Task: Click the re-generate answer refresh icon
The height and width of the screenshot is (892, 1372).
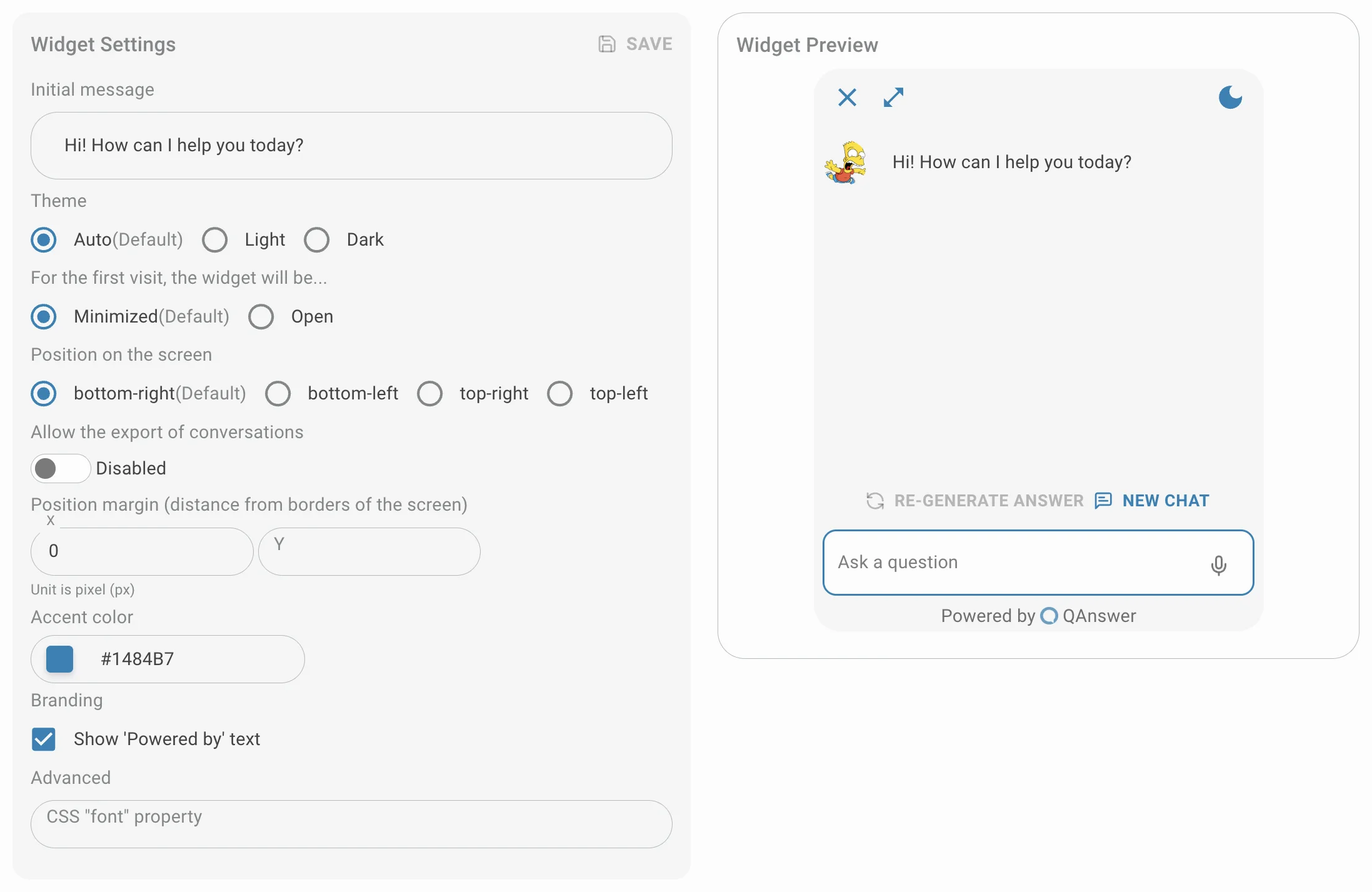Action: tap(875, 501)
